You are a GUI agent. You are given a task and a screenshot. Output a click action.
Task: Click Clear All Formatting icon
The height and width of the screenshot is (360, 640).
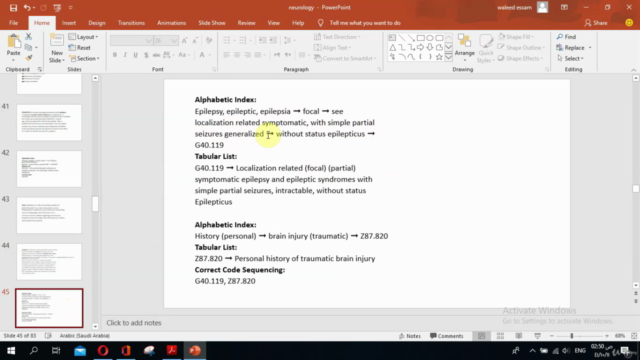click(x=209, y=40)
